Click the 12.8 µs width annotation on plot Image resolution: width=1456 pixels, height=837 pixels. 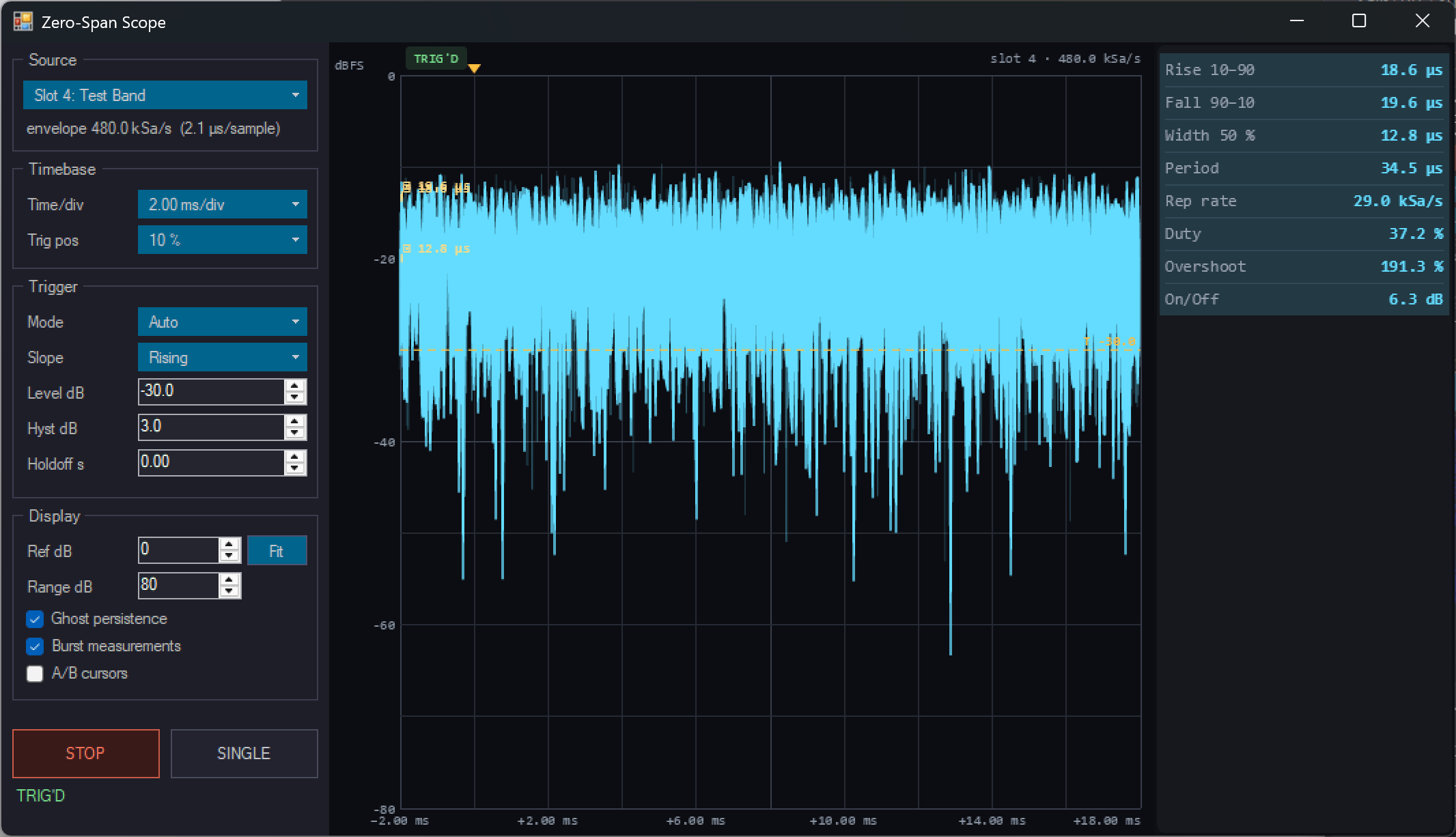point(437,249)
